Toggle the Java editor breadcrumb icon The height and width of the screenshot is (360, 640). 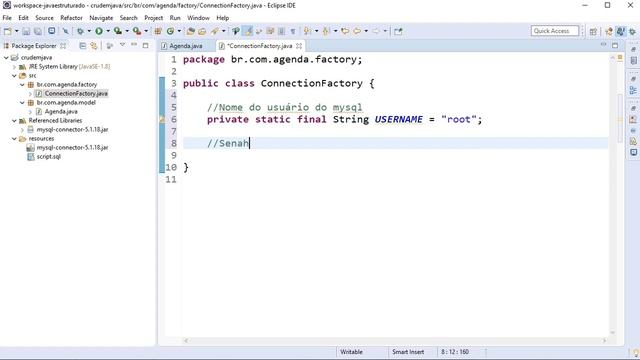(x=236, y=31)
